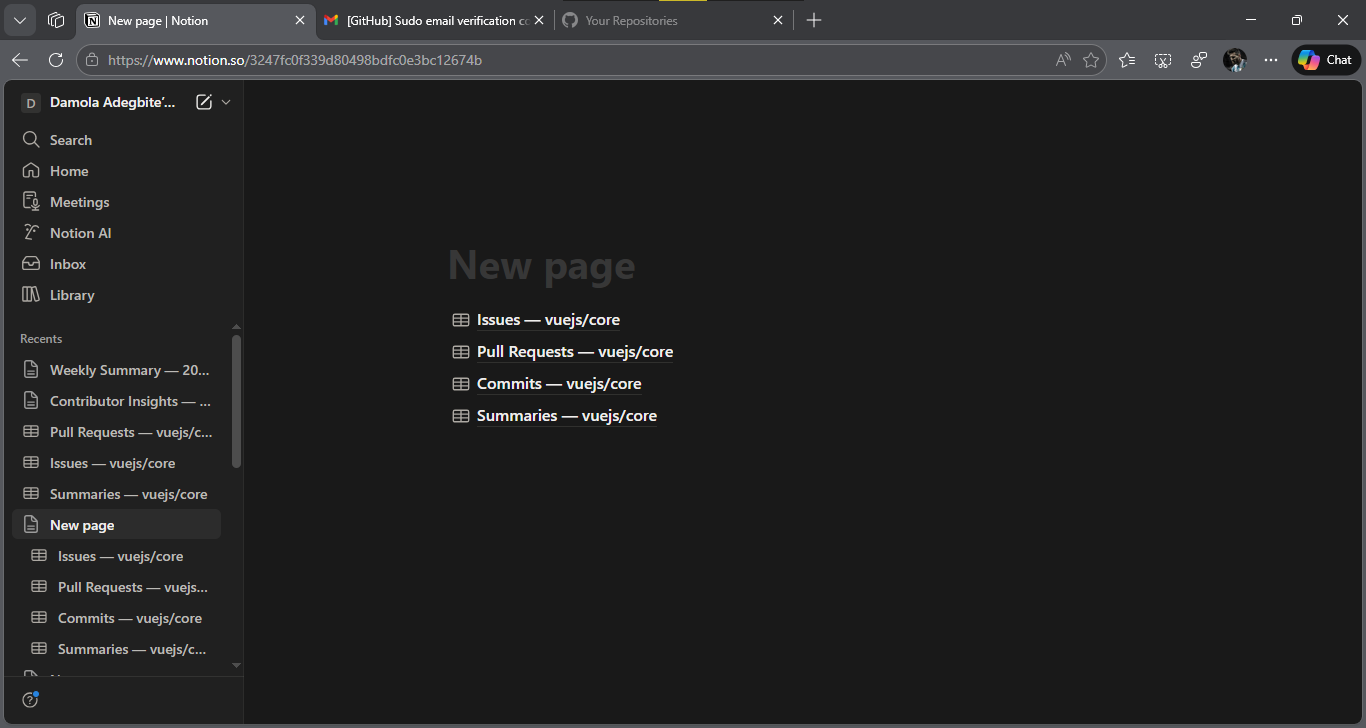Click table icon beside Commits — vuejs/core on page

[461, 384]
